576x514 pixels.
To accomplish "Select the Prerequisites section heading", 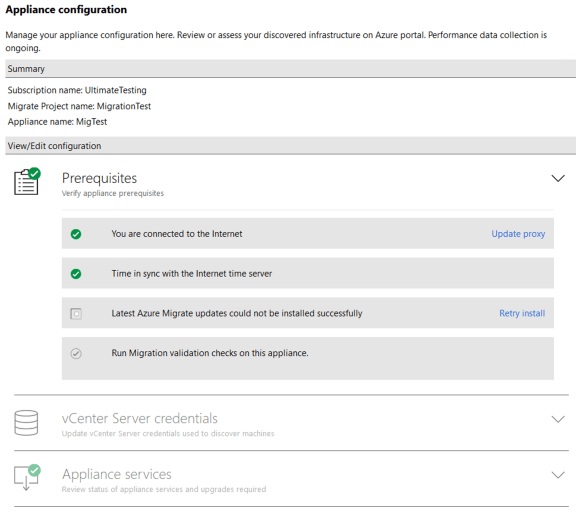I will coord(100,178).
